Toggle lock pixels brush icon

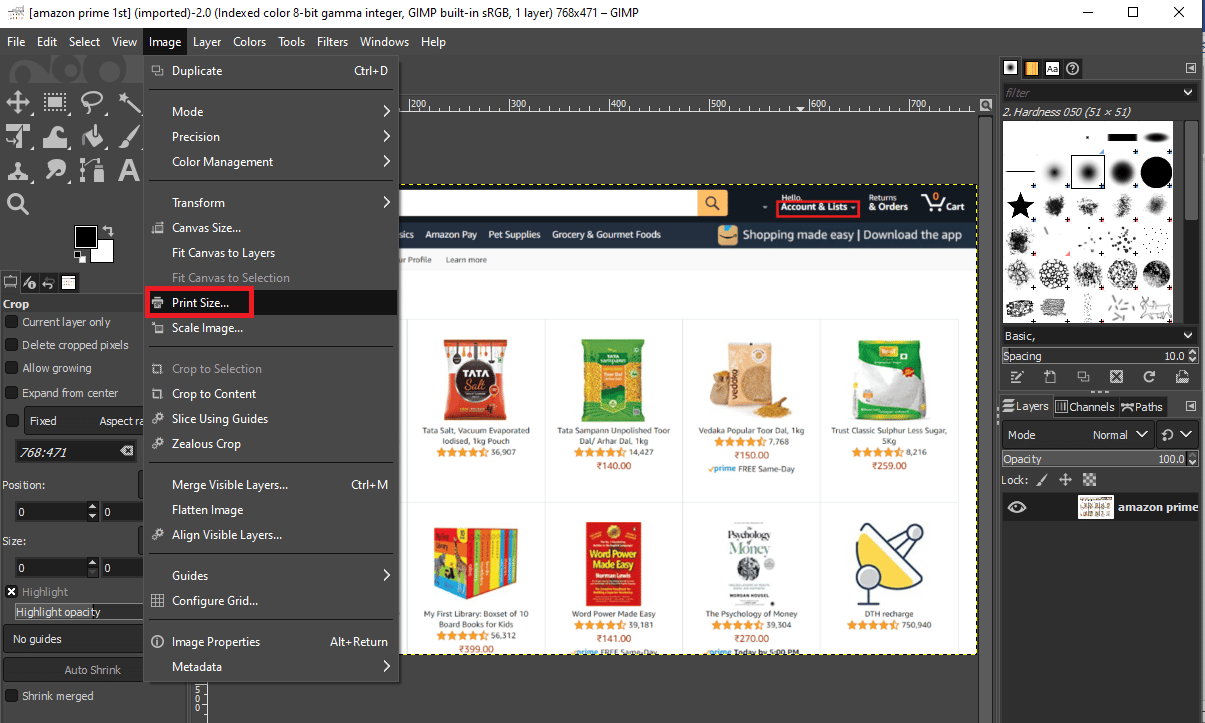tap(1042, 480)
